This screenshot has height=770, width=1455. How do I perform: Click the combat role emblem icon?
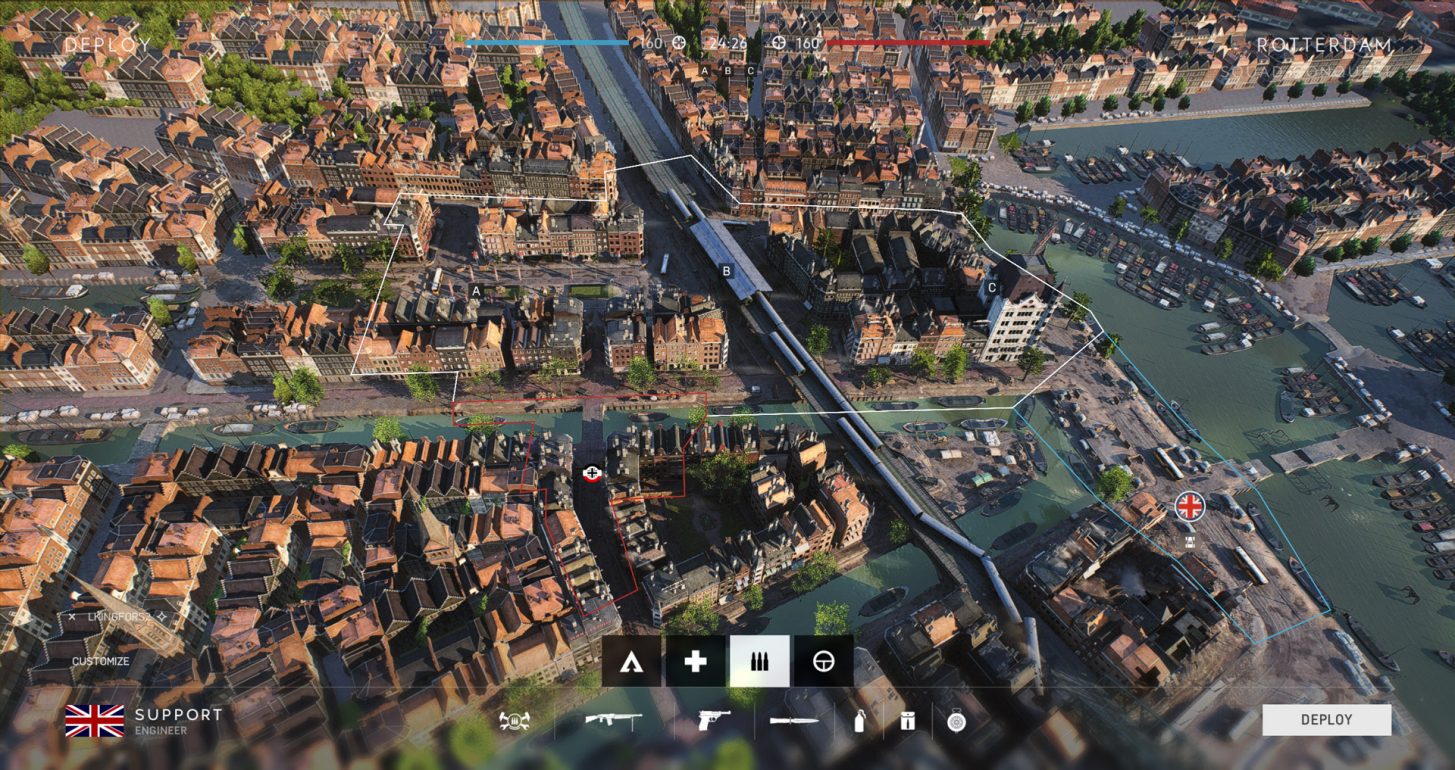(514, 720)
